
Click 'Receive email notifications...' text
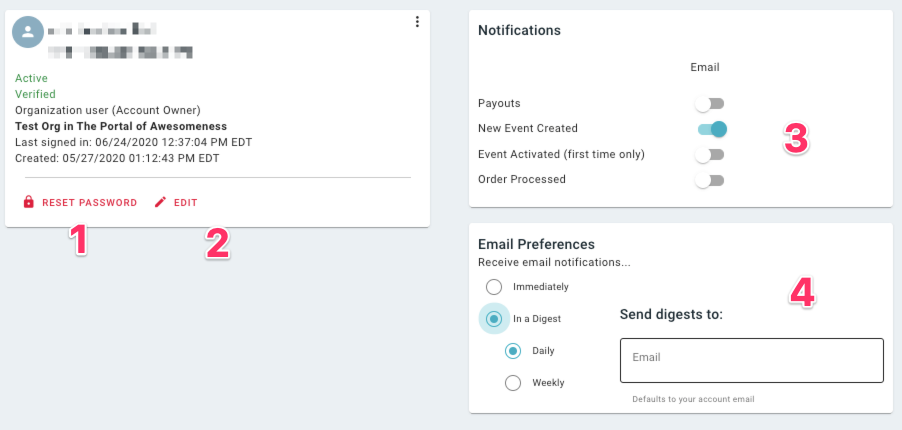pyautogui.click(x=555, y=263)
